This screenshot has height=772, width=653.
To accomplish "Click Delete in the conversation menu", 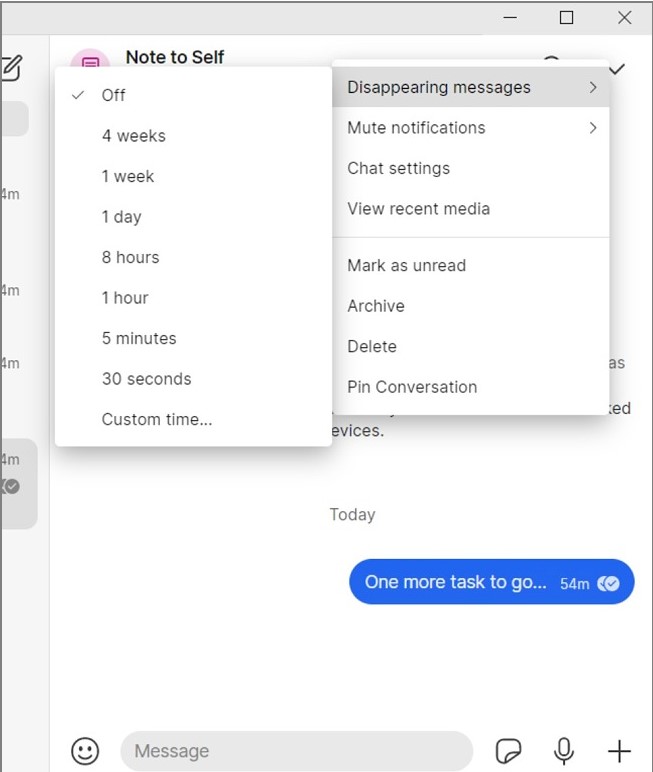I will pos(372,346).
